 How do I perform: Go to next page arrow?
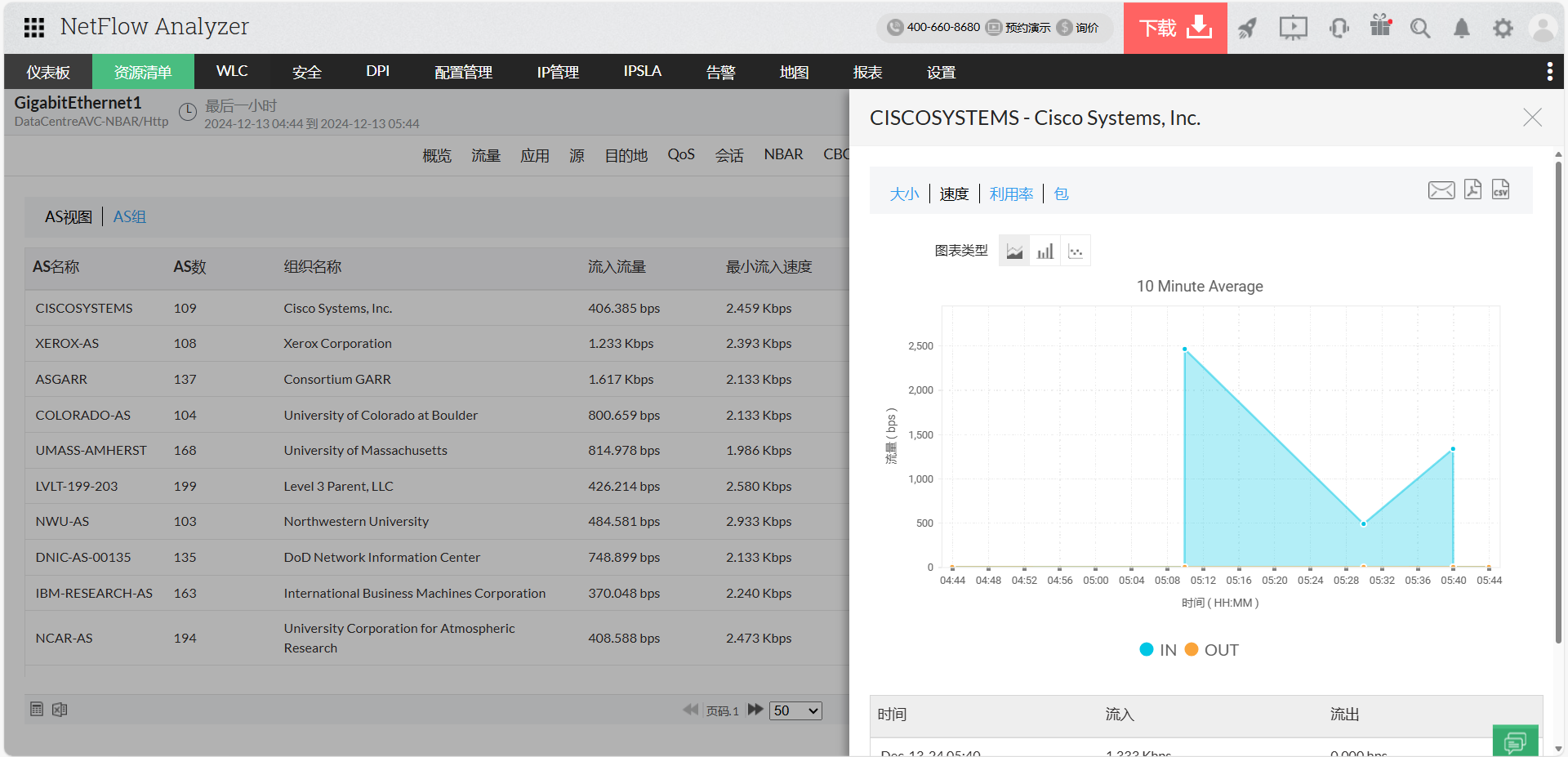tap(755, 710)
